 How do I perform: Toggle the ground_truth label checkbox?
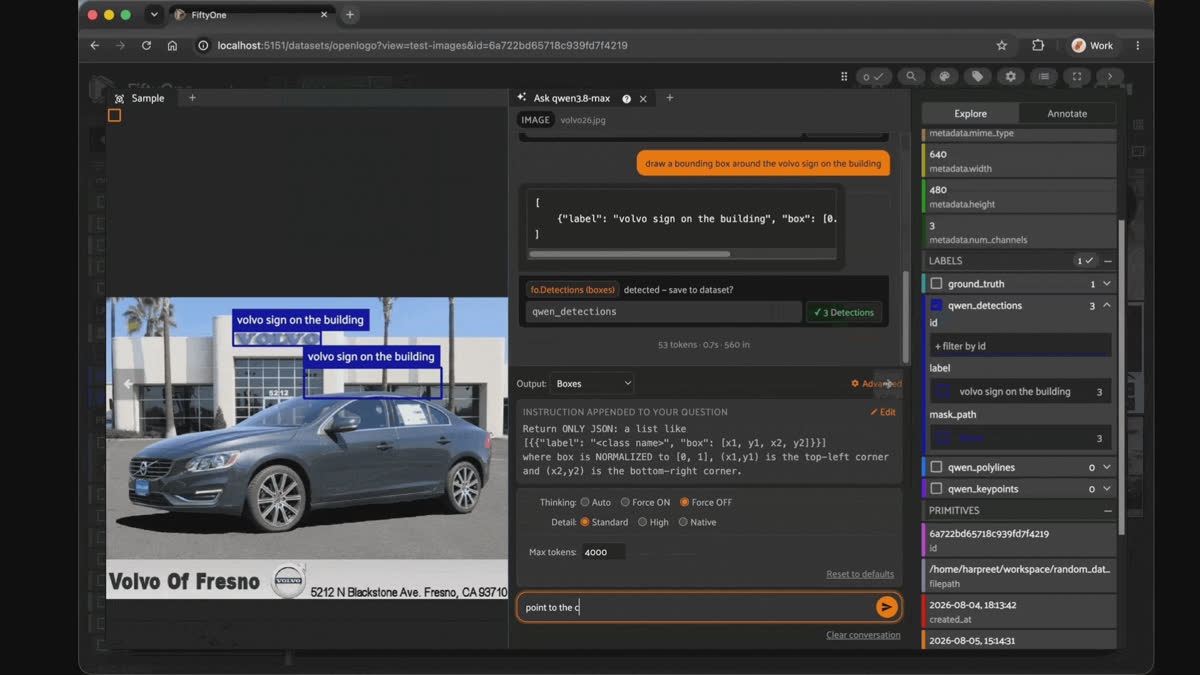click(936, 284)
